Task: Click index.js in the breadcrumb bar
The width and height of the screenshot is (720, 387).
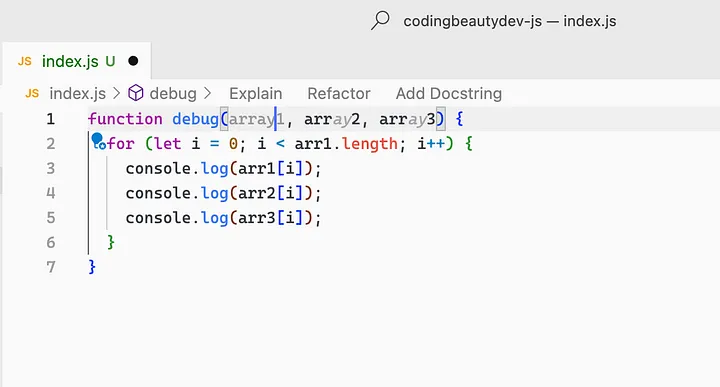Action: 78,94
